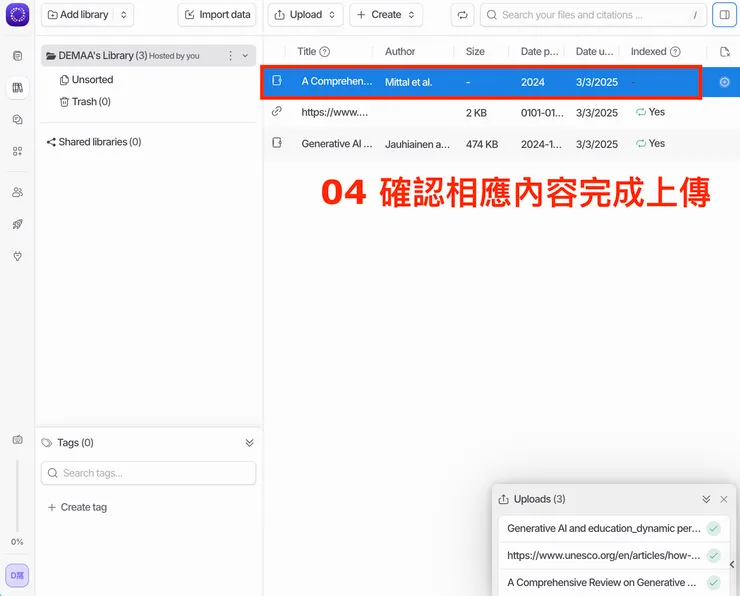Select the A Comprehen... title cell

[x=336, y=82]
